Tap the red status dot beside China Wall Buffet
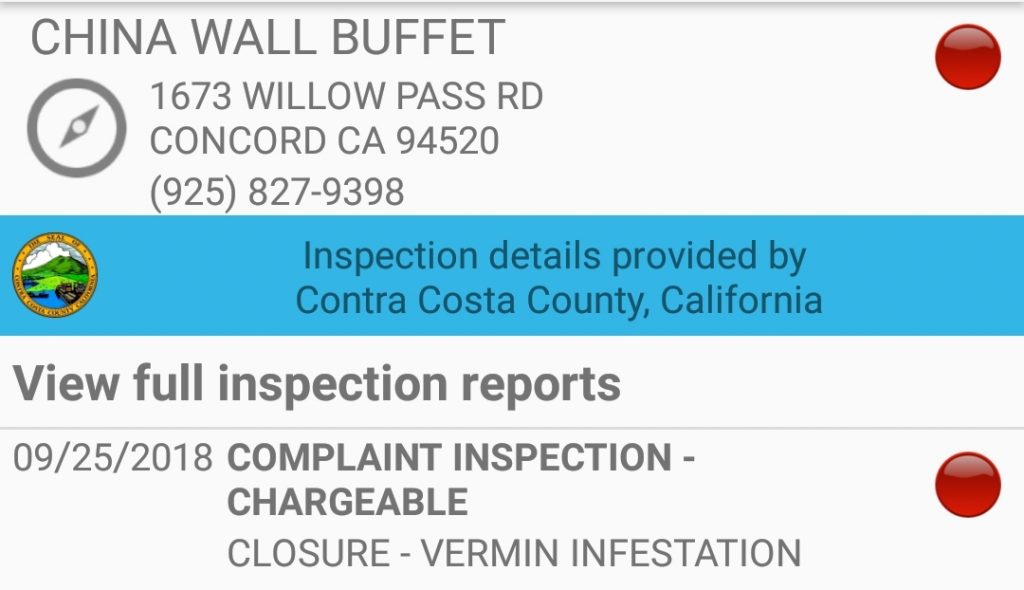1024x590 pixels. [967, 57]
